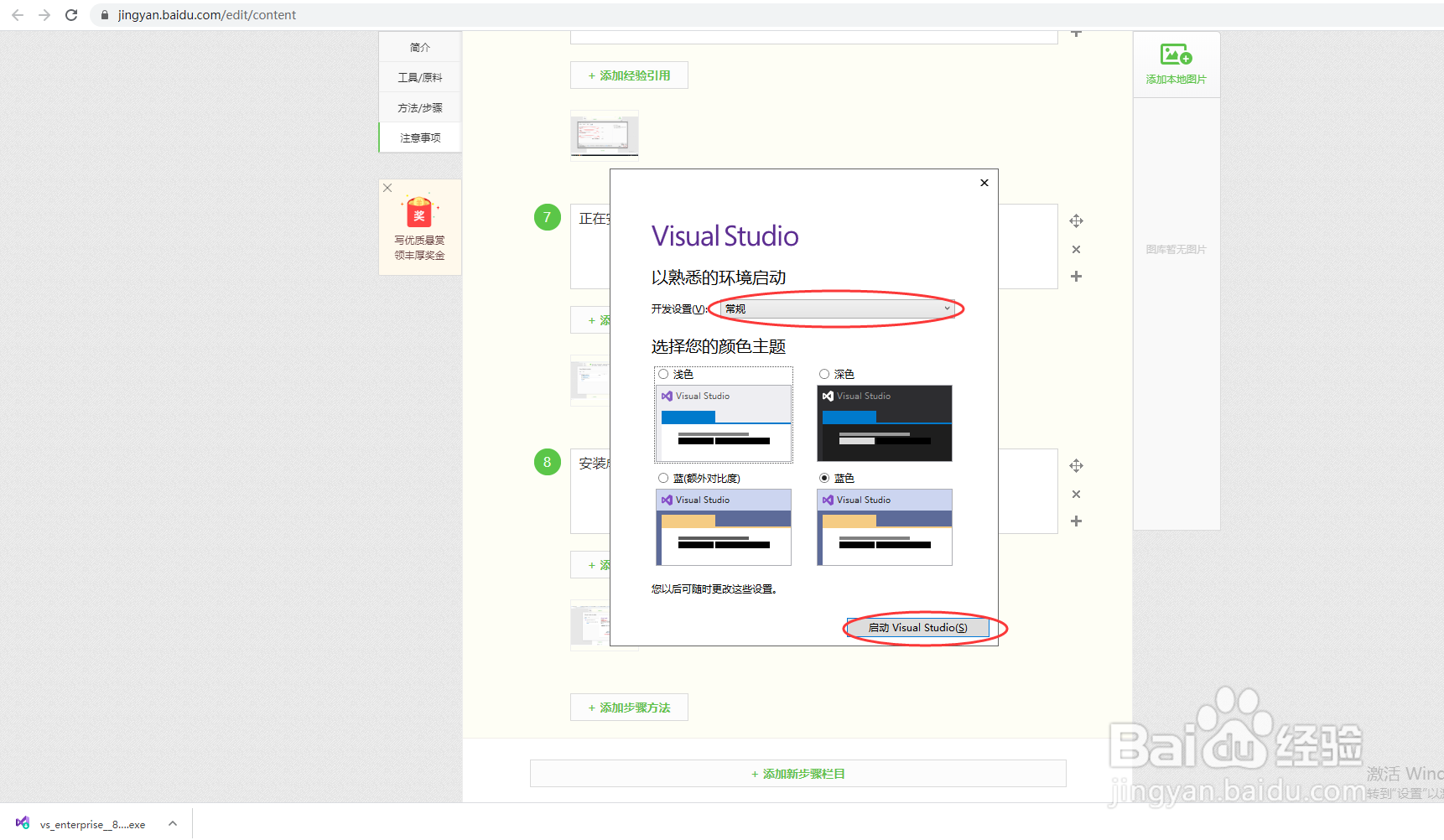Select the 蓝色 theme radio button
1444x840 pixels.
(824, 478)
